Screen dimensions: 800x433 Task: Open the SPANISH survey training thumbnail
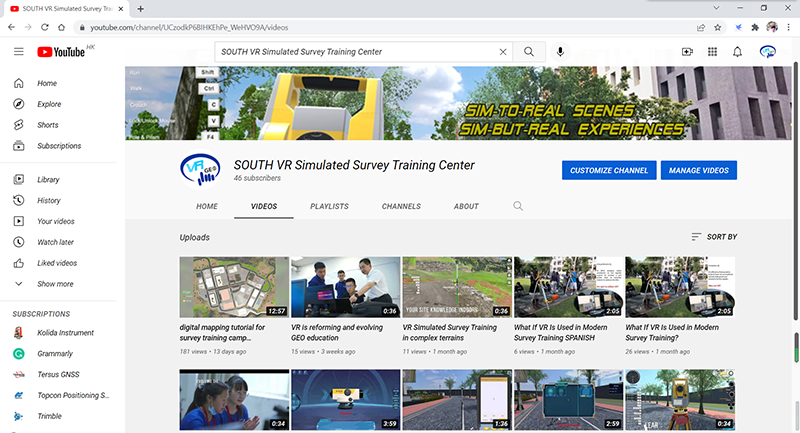pyautogui.click(x=568, y=287)
